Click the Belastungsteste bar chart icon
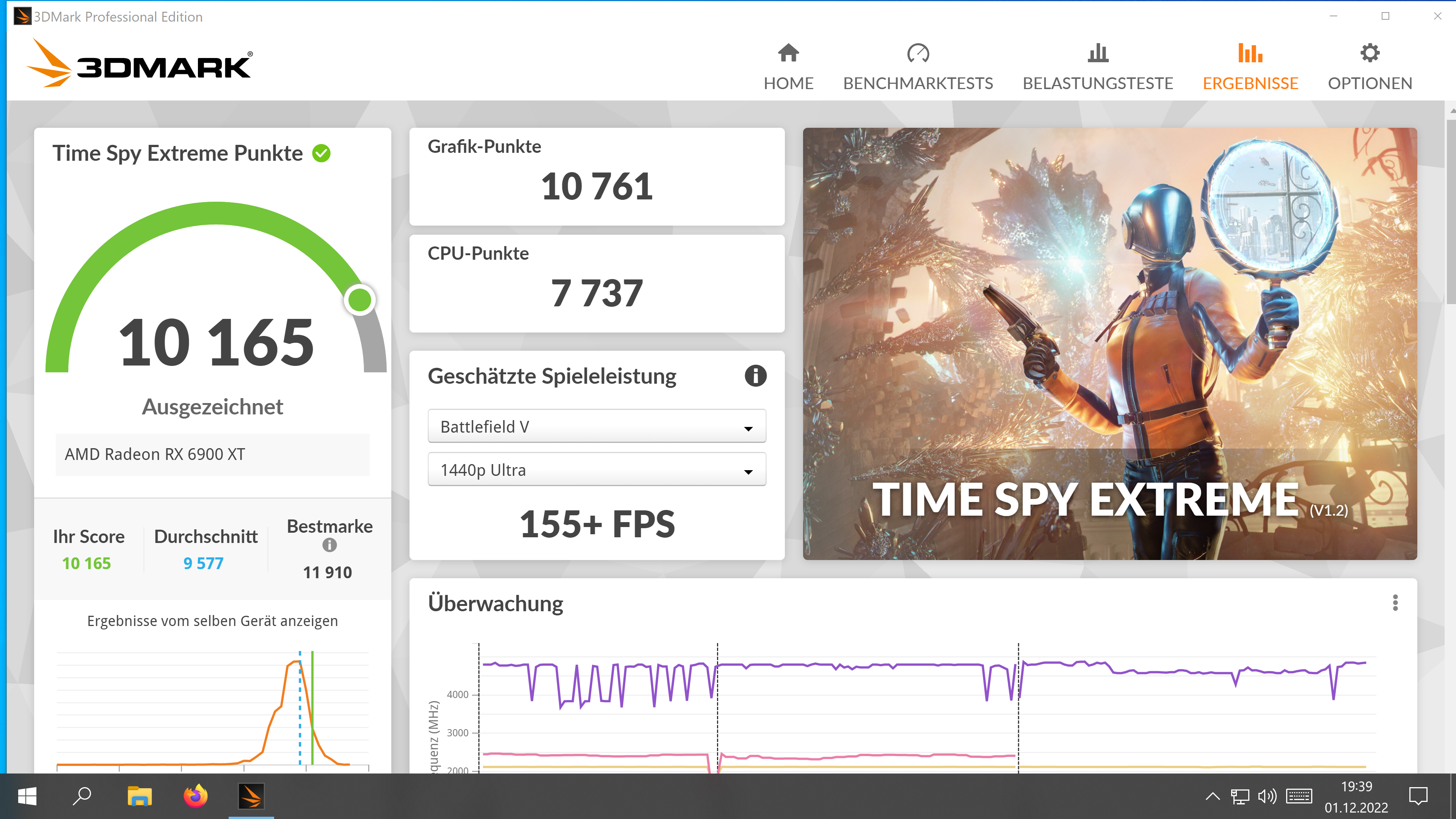 pos(1098,53)
